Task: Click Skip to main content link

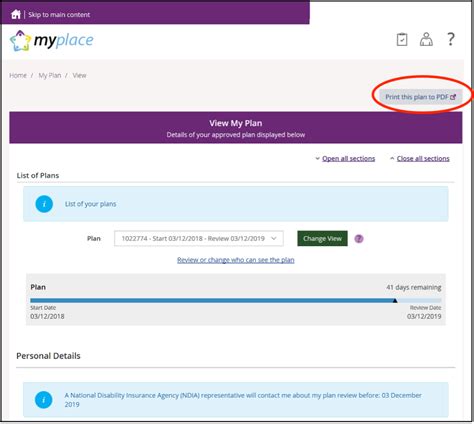Action: (59, 15)
